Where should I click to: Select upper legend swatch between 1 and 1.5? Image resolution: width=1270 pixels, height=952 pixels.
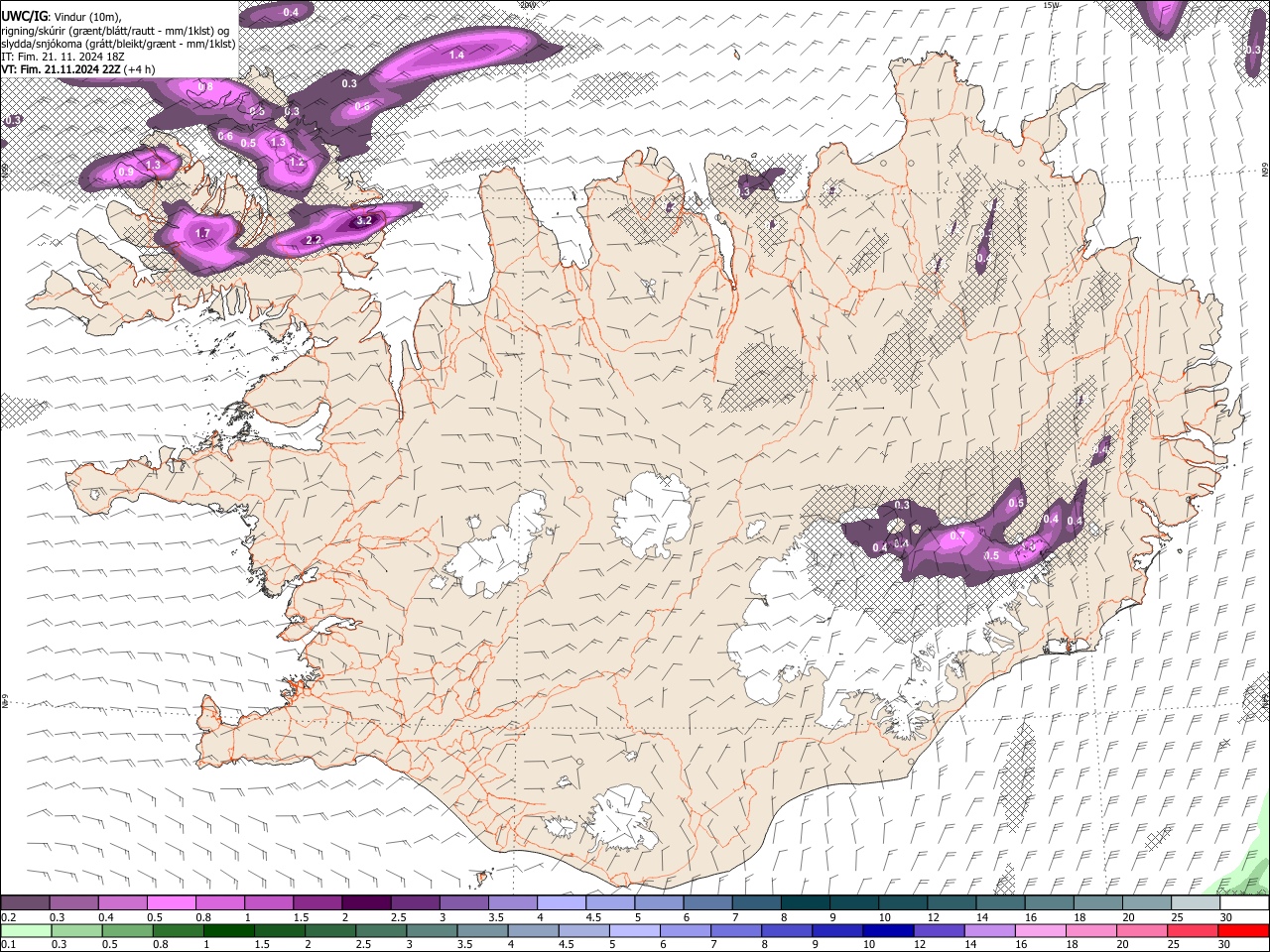coord(270,903)
